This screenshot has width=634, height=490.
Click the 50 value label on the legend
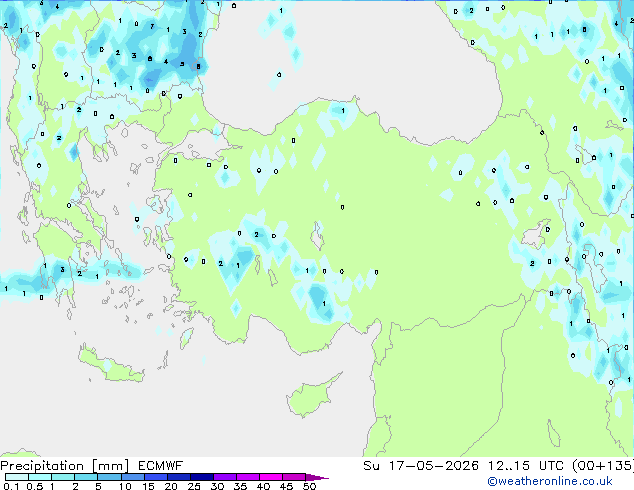pyautogui.click(x=309, y=486)
